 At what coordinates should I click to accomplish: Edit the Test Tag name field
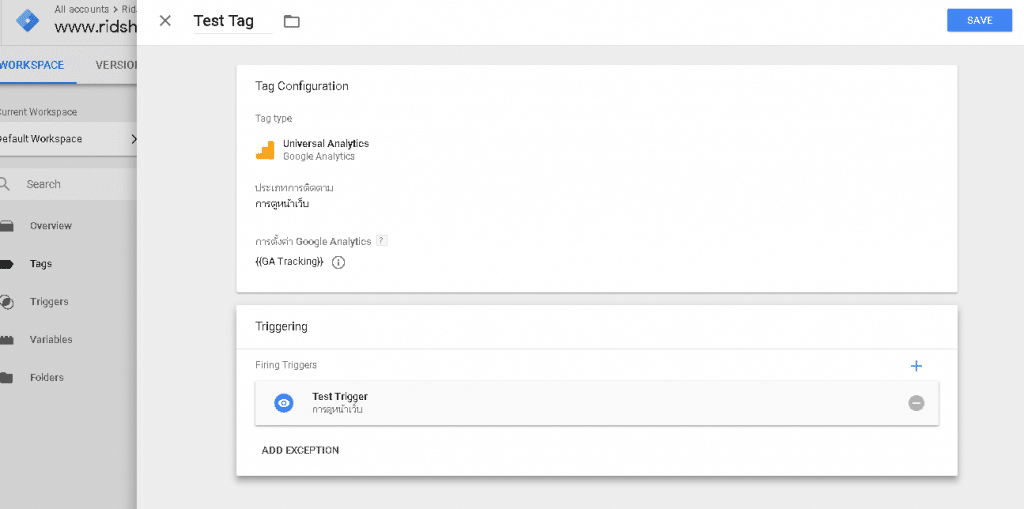[232, 21]
